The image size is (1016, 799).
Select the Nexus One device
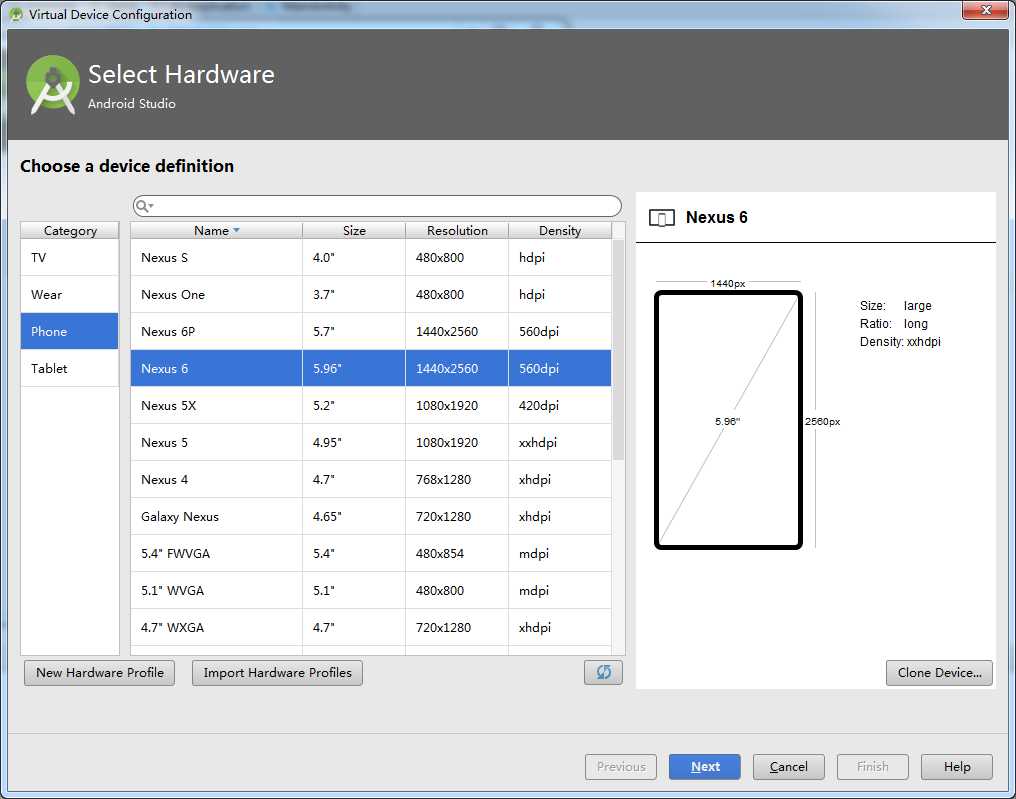pos(371,294)
